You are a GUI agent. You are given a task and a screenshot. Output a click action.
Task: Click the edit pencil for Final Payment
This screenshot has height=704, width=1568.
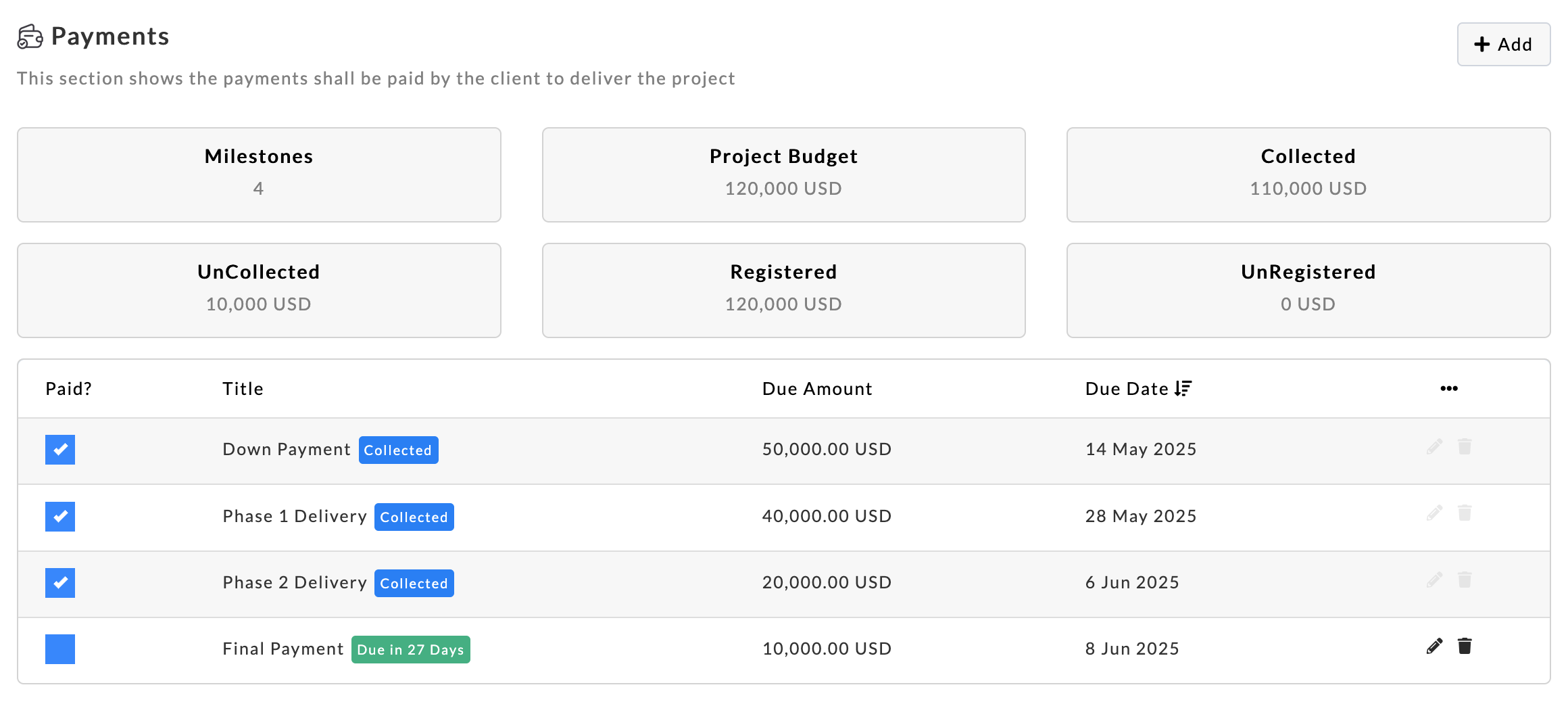click(x=1434, y=647)
